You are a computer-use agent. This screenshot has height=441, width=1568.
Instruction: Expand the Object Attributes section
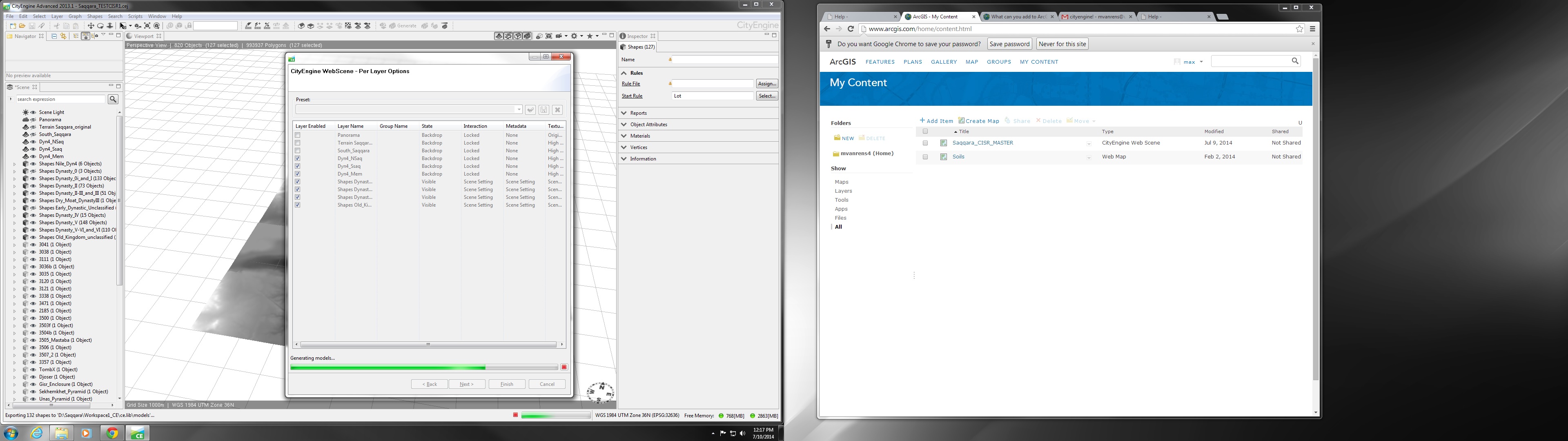(624, 125)
